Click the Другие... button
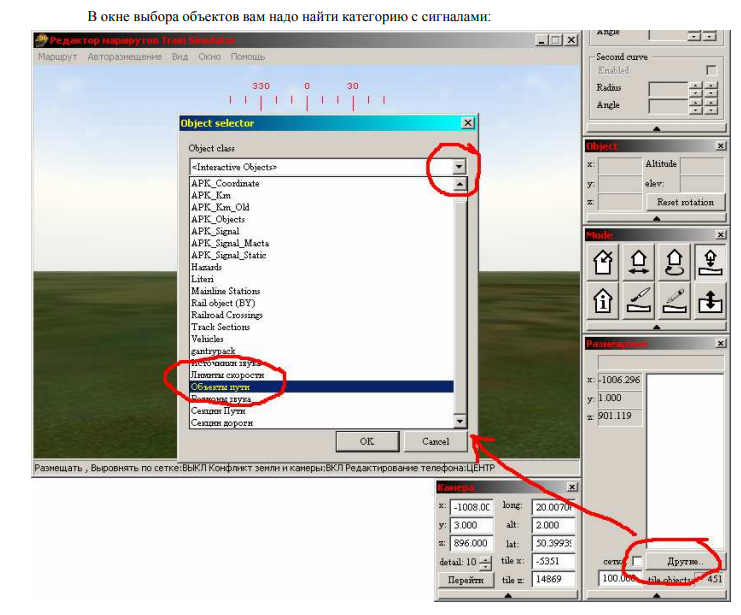Screen dimensions: 741x615 (x=679, y=561)
